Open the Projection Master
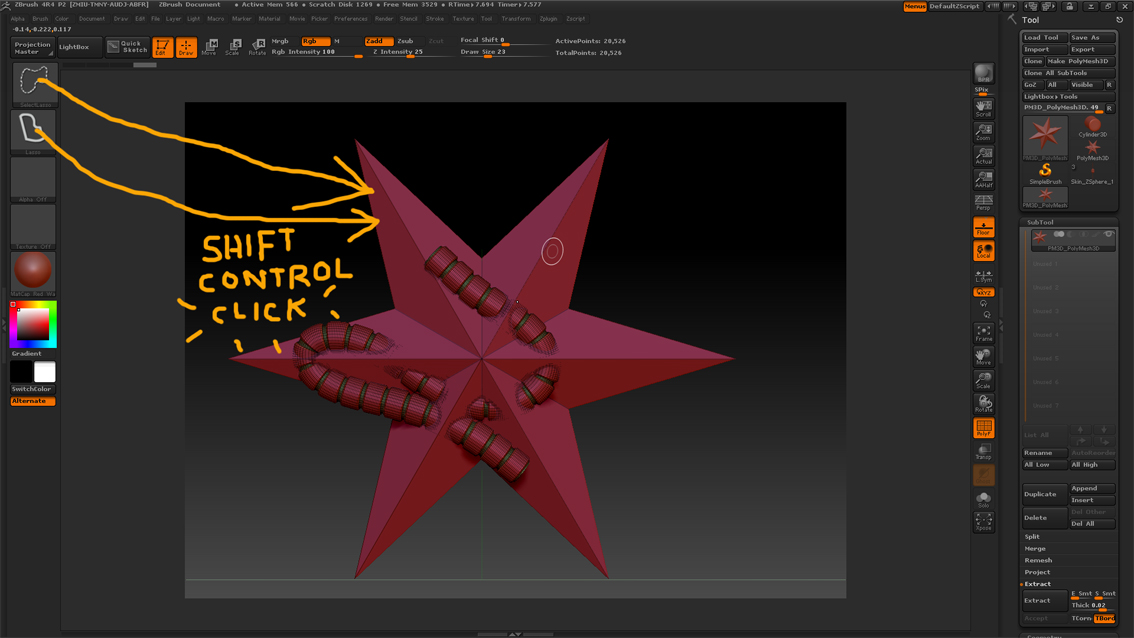This screenshot has width=1134, height=638. 33,48
